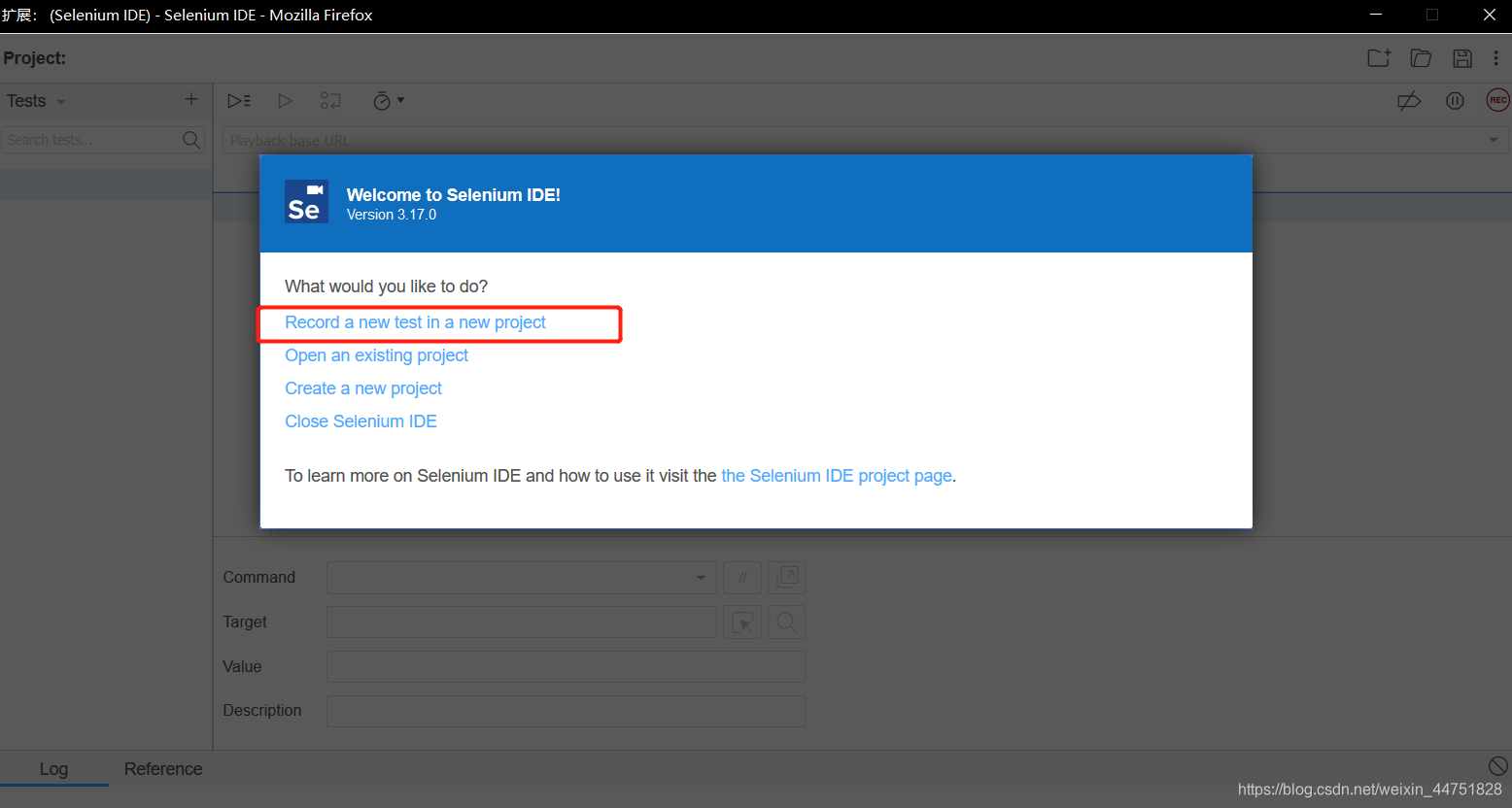Click Create a new project link
1512x808 pixels.
[363, 388]
